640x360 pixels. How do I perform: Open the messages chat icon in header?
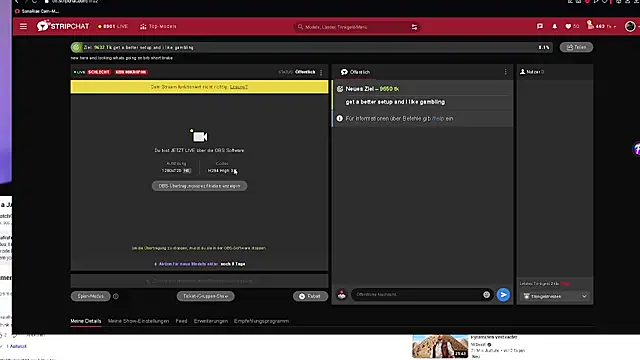point(540,27)
